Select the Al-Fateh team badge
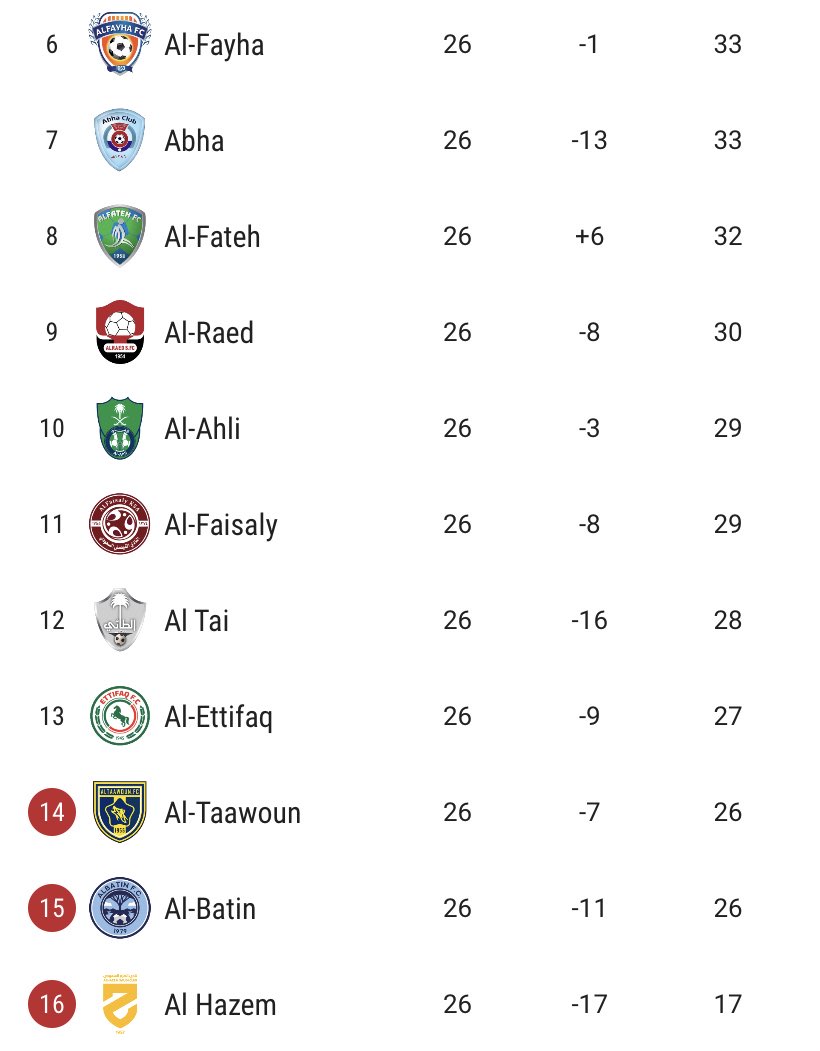Viewport: 820px width, 1051px height. pyautogui.click(x=119, y=236)
